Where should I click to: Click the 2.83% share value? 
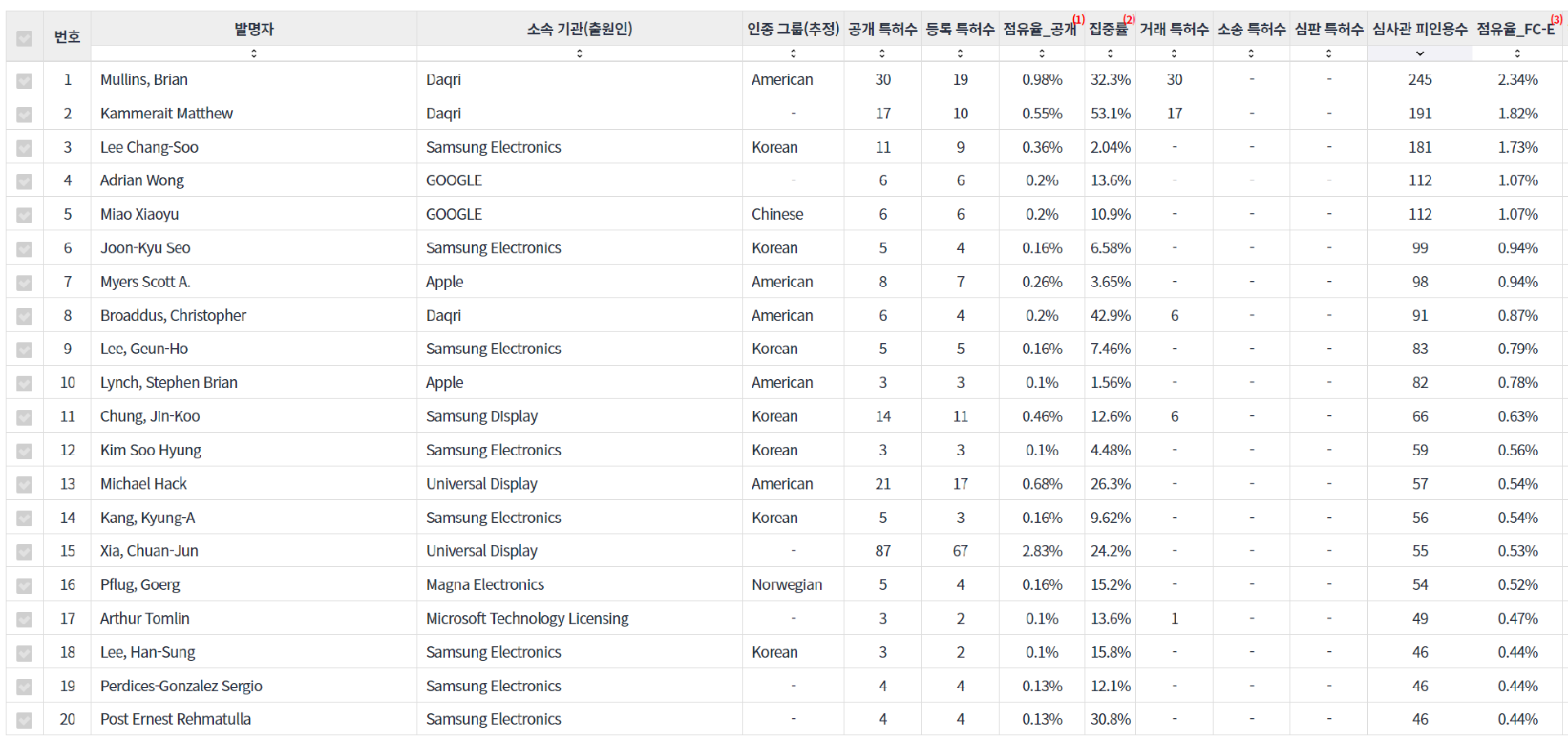pyautogui.click(x=1042, y=551)
